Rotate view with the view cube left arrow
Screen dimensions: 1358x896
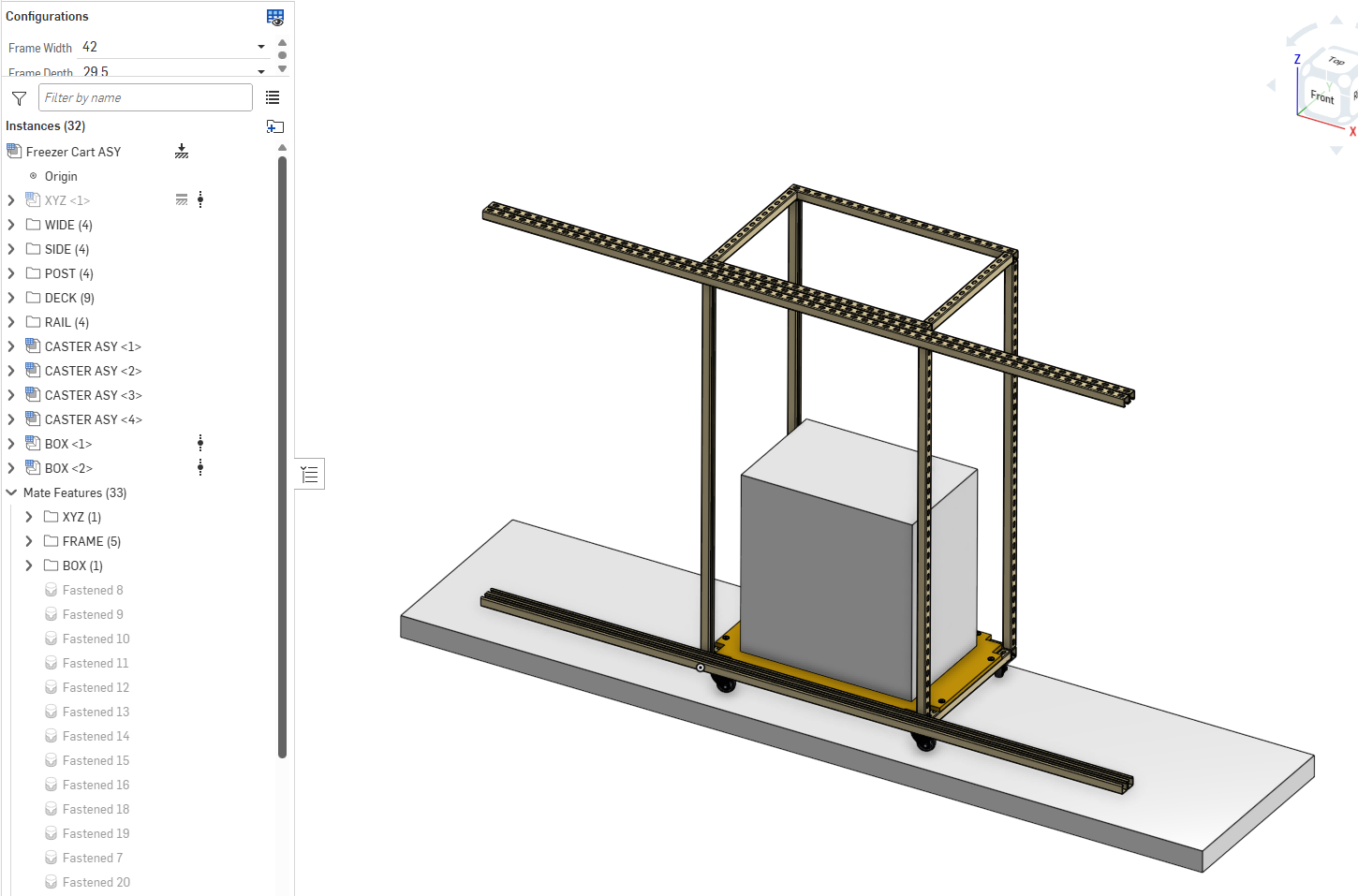[1272, 85]
